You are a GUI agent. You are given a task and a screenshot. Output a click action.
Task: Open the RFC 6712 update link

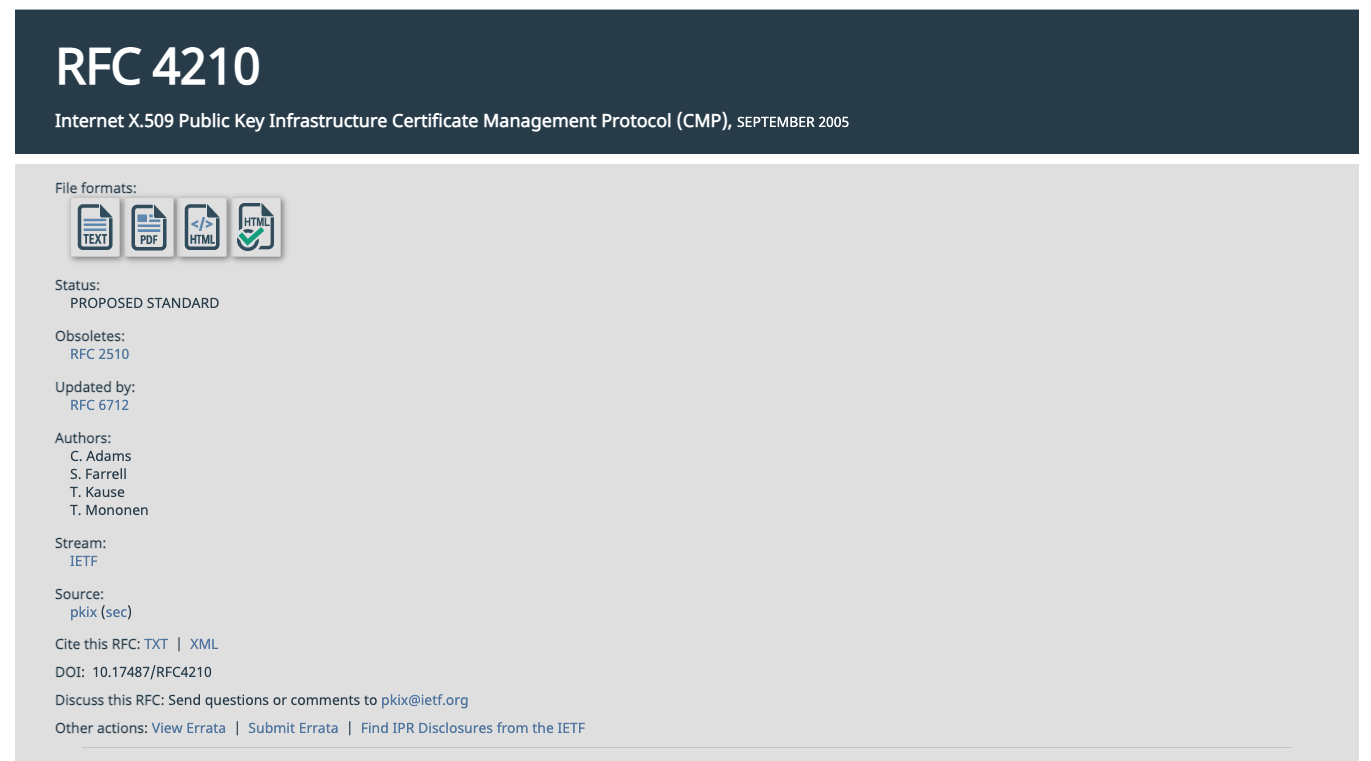[x=99, y=405]
